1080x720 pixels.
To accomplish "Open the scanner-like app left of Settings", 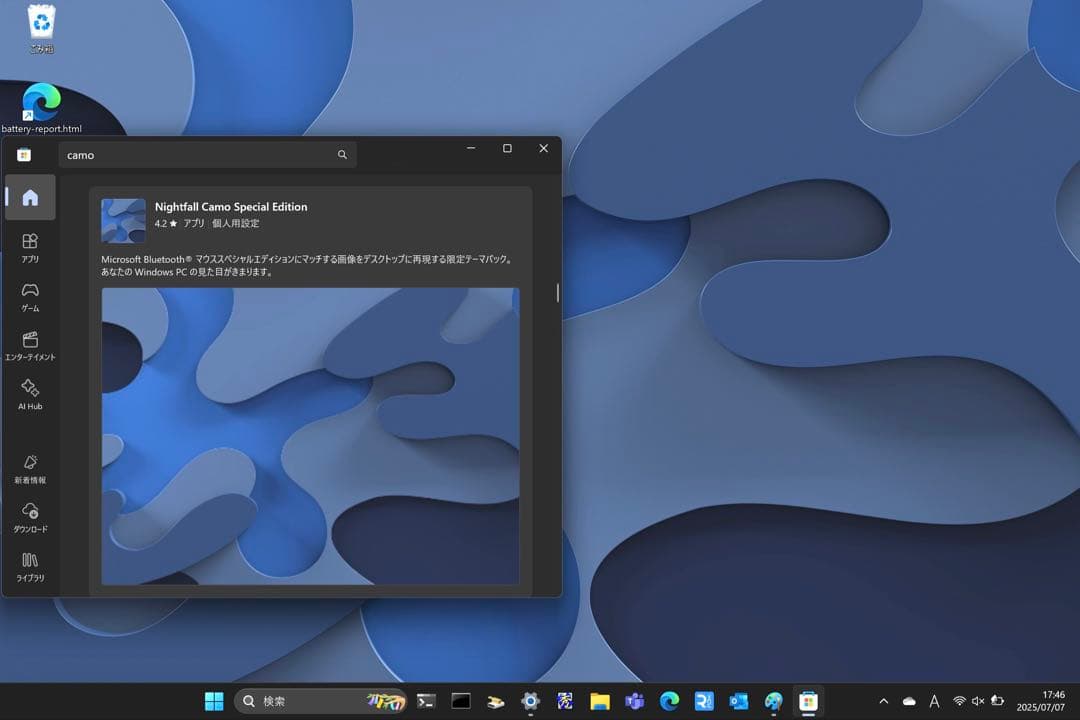I will (495, 701).
